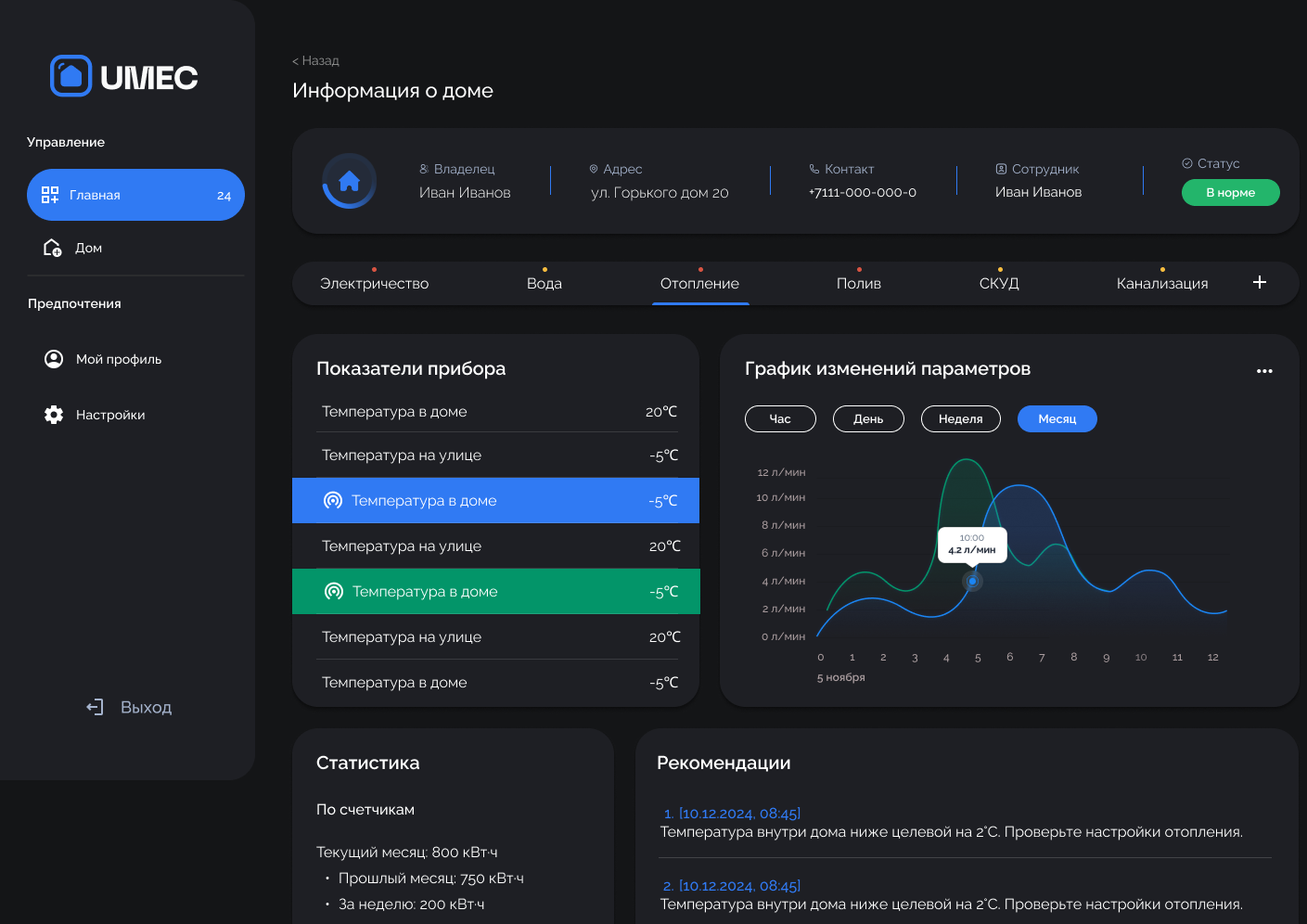Click the Статистика heading
1307x924 pixels.
(368, 763)
